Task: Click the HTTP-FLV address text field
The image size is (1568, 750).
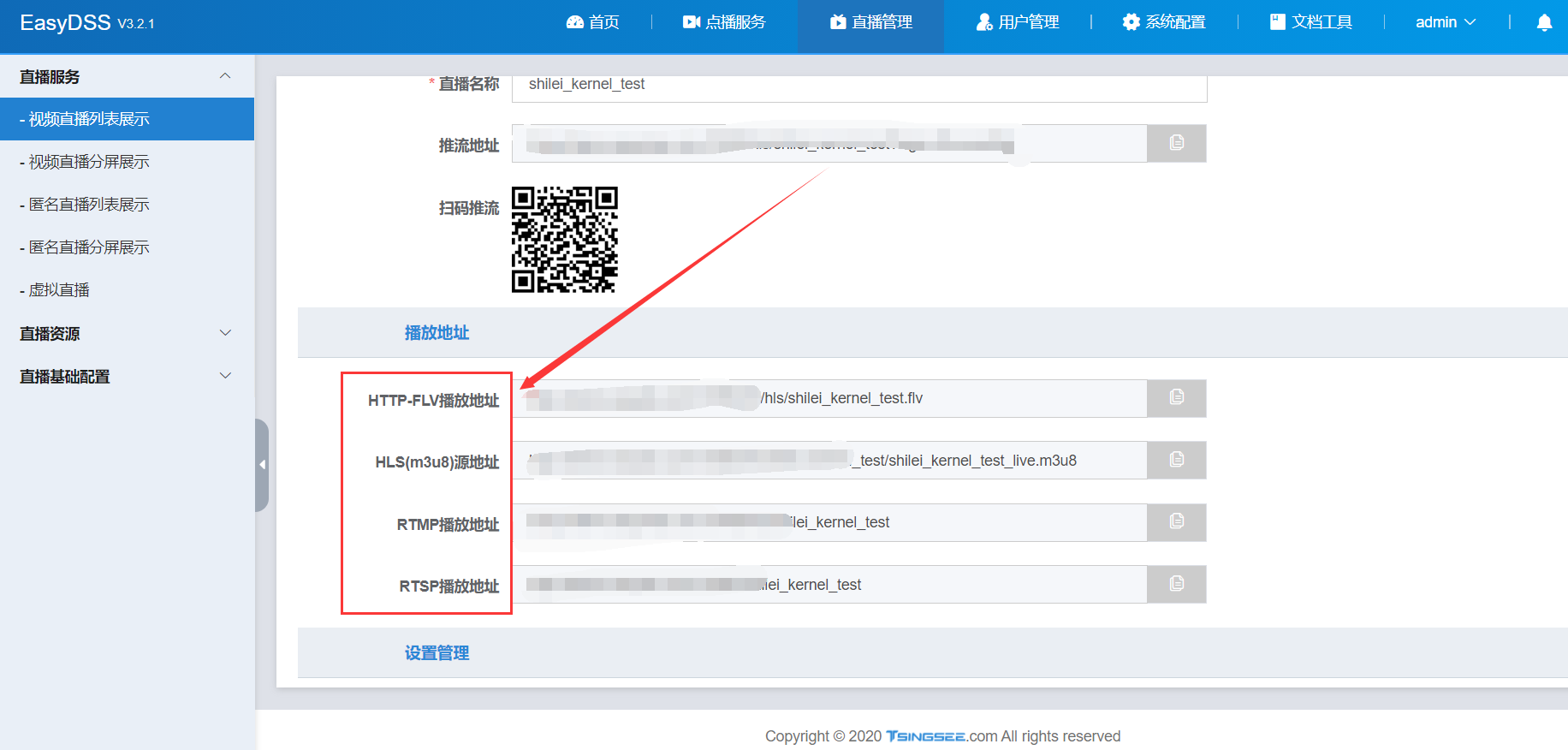Action: tap(829, 398)
